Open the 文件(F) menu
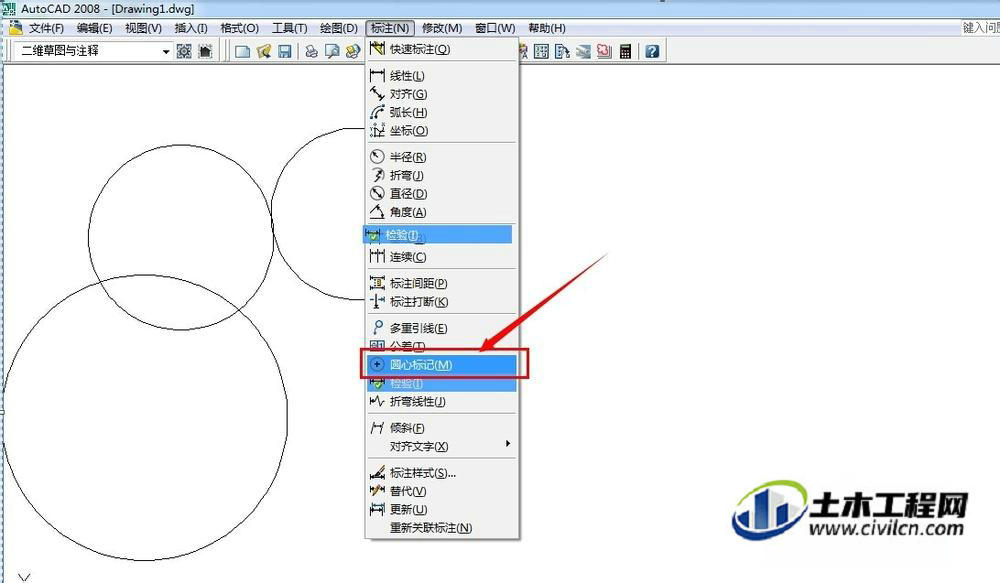The height and width of the screenshot is (583, 1000). 47,28
